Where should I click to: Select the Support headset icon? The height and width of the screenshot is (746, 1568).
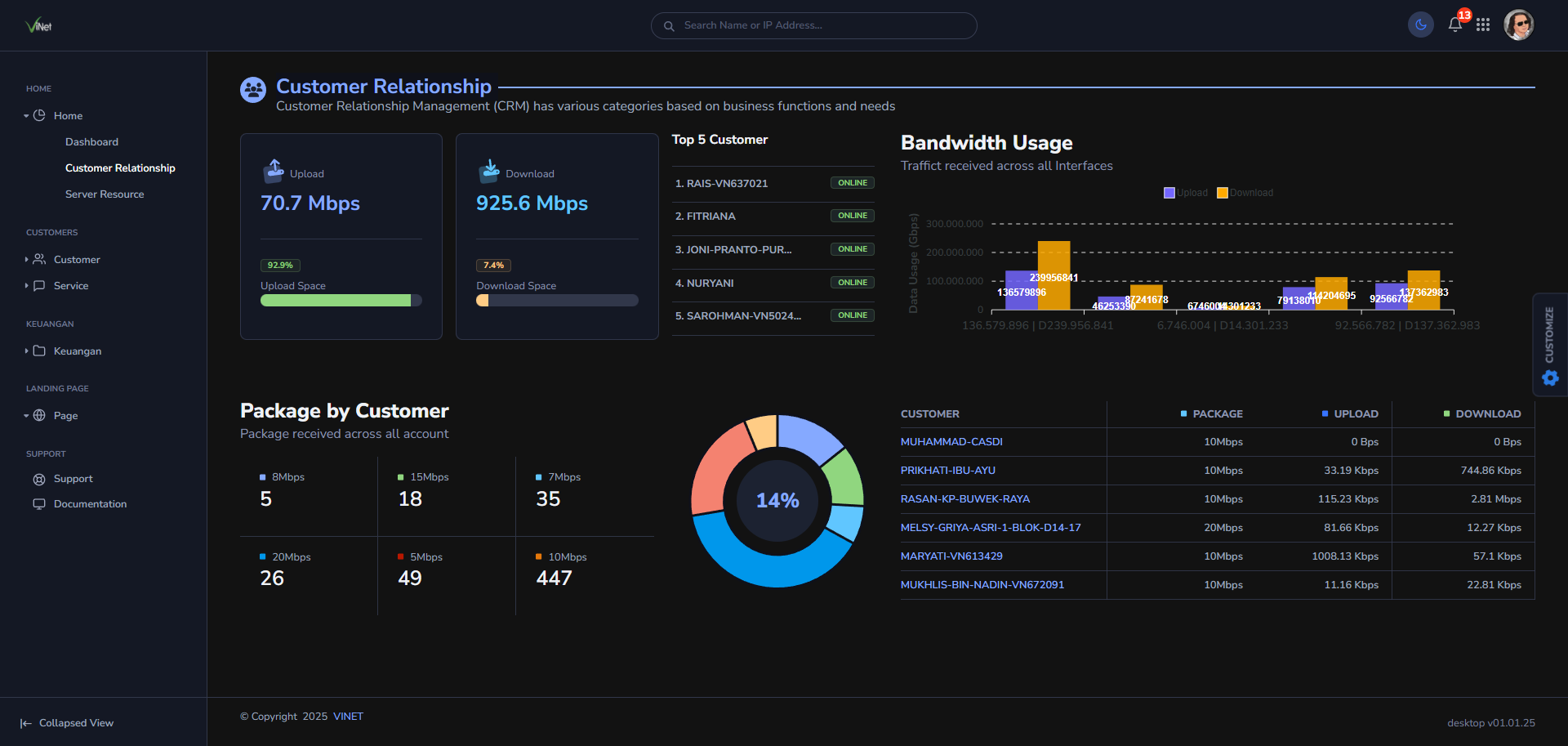coord(38,479)
